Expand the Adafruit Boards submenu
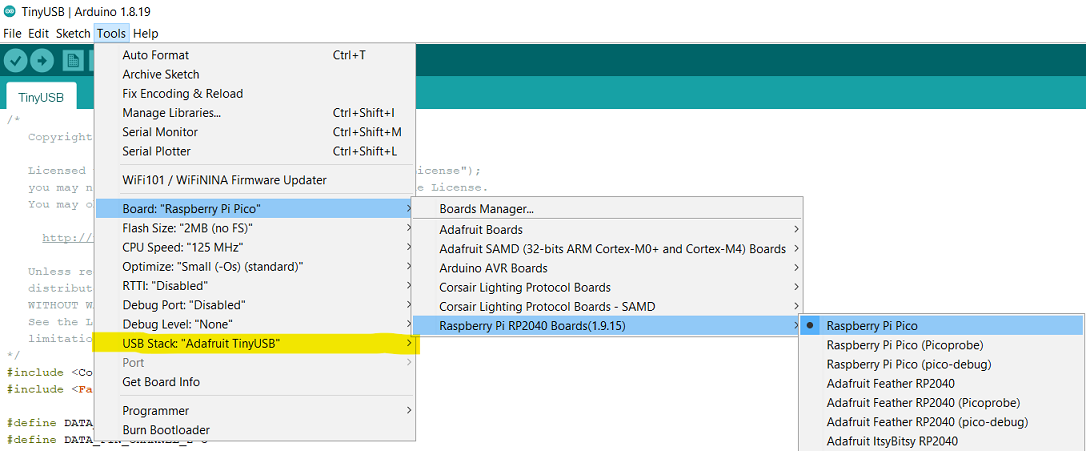The image size is (1086, 451). pyautogui.click(x=607, y=229)
